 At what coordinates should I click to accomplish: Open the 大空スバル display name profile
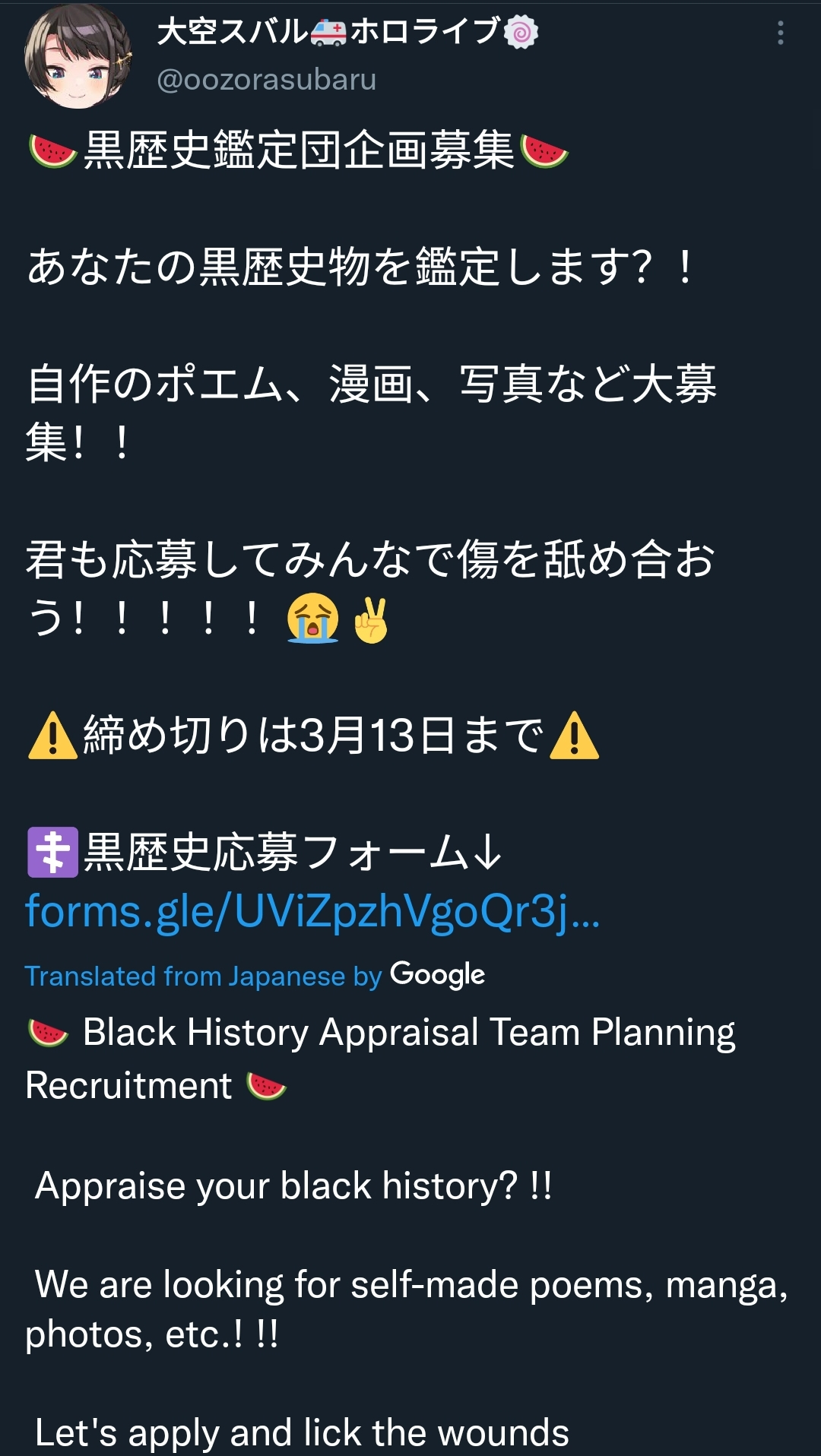(x=232, y=32)
